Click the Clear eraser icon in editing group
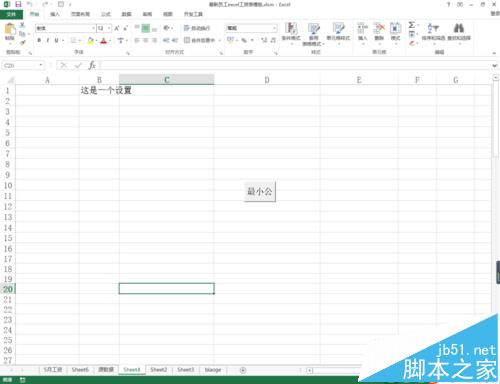 [x=412, y=43]
